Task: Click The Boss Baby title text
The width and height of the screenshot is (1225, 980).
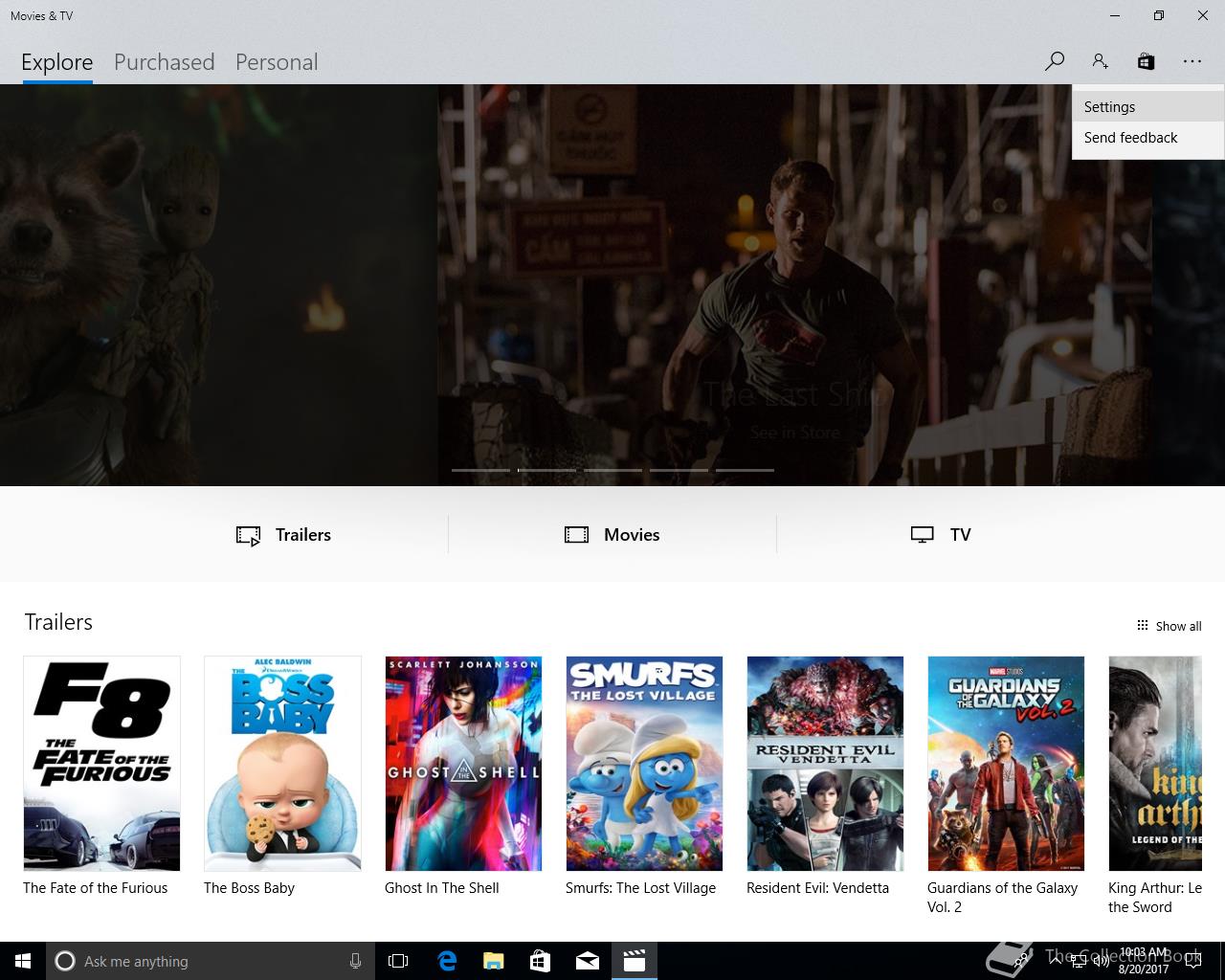Action: coord(249,888)
